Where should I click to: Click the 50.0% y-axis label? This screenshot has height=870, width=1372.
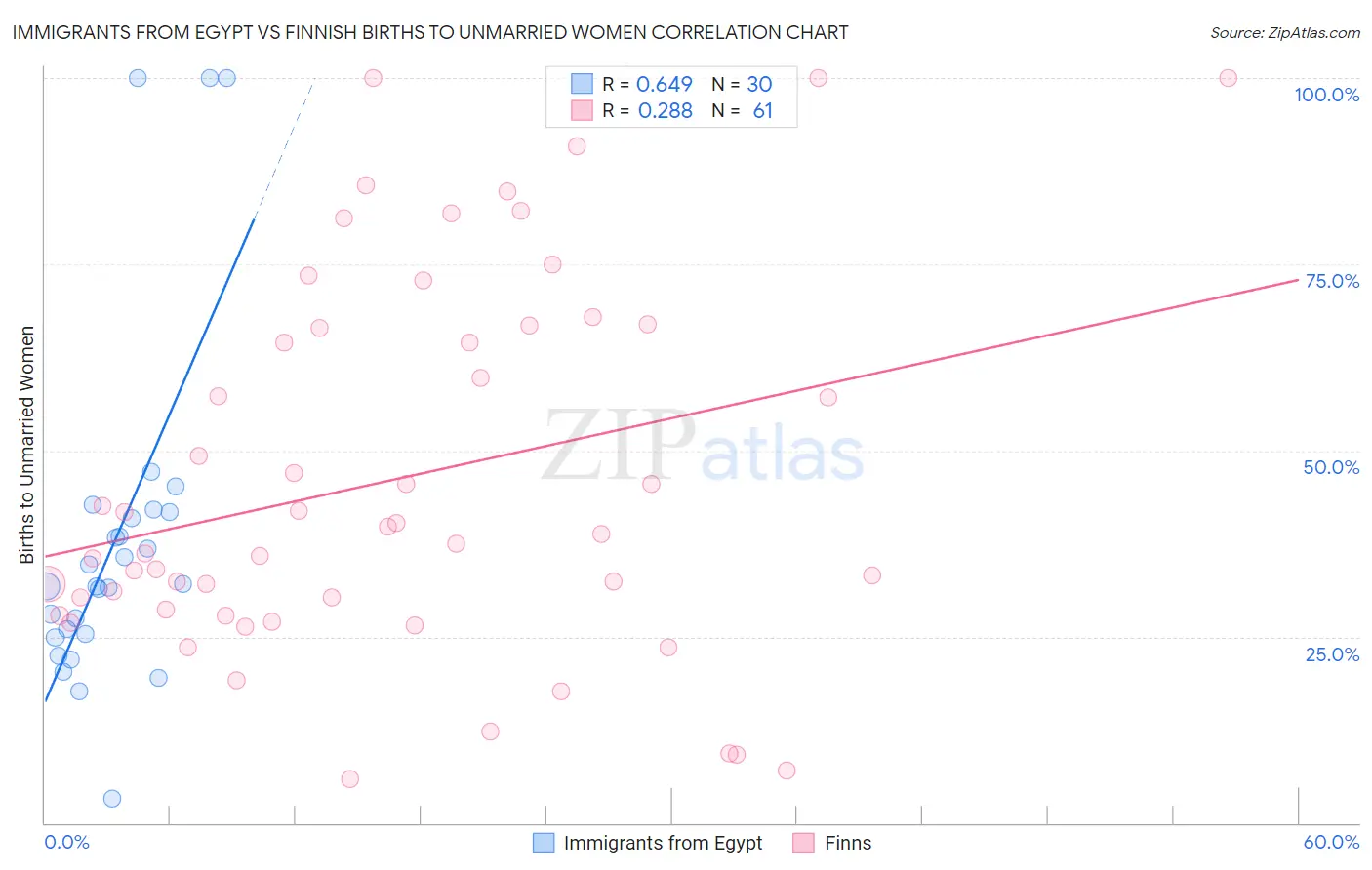pyautogui.click(x=1331, y=467)
